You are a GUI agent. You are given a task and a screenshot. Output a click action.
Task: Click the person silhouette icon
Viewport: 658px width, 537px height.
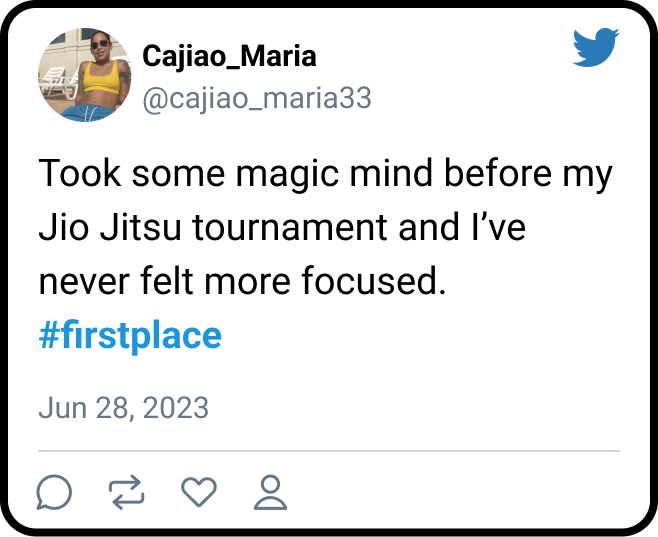coord(271,491)
